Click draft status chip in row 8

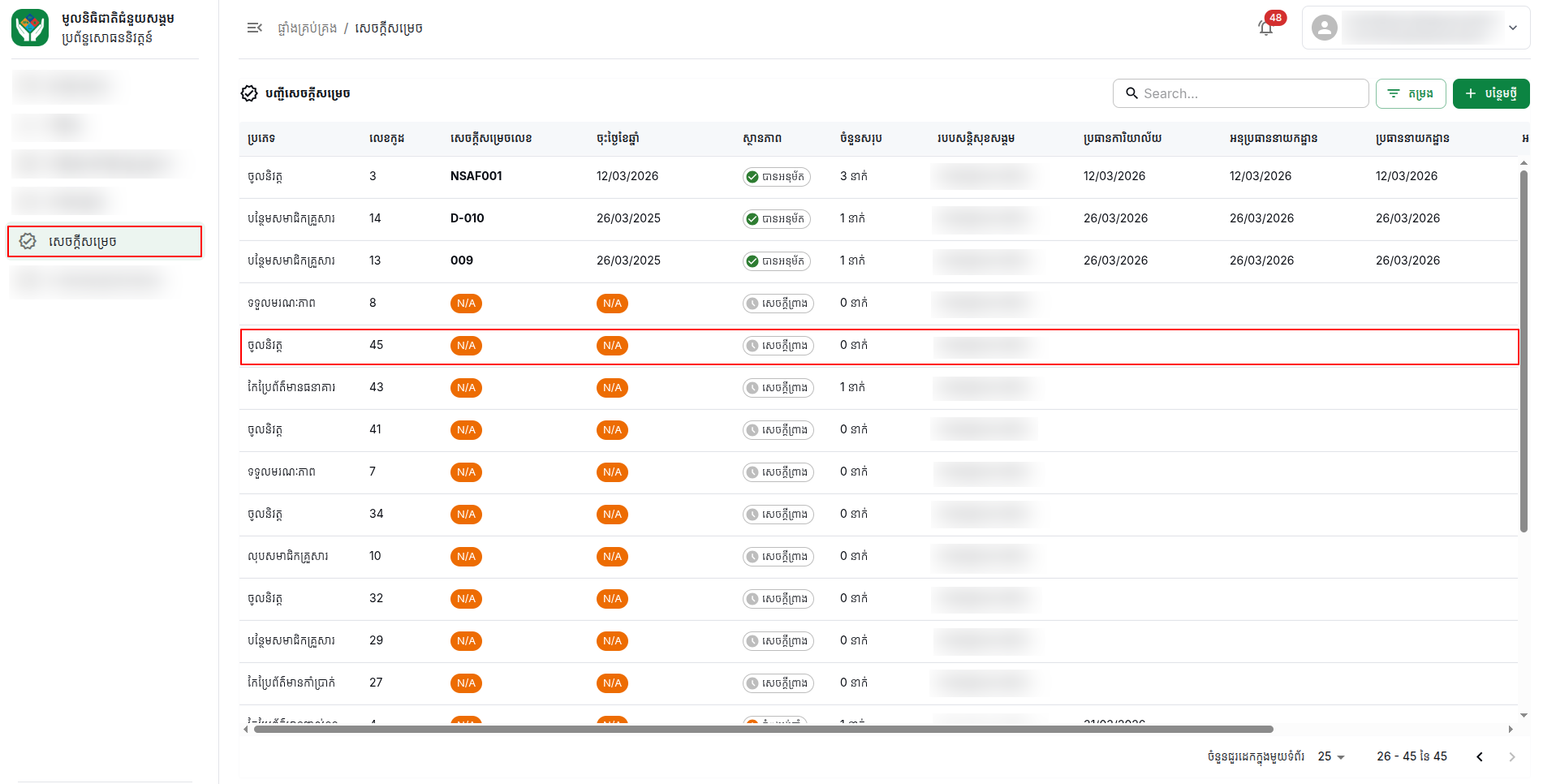pyautogui.click(x=778, y=304)
